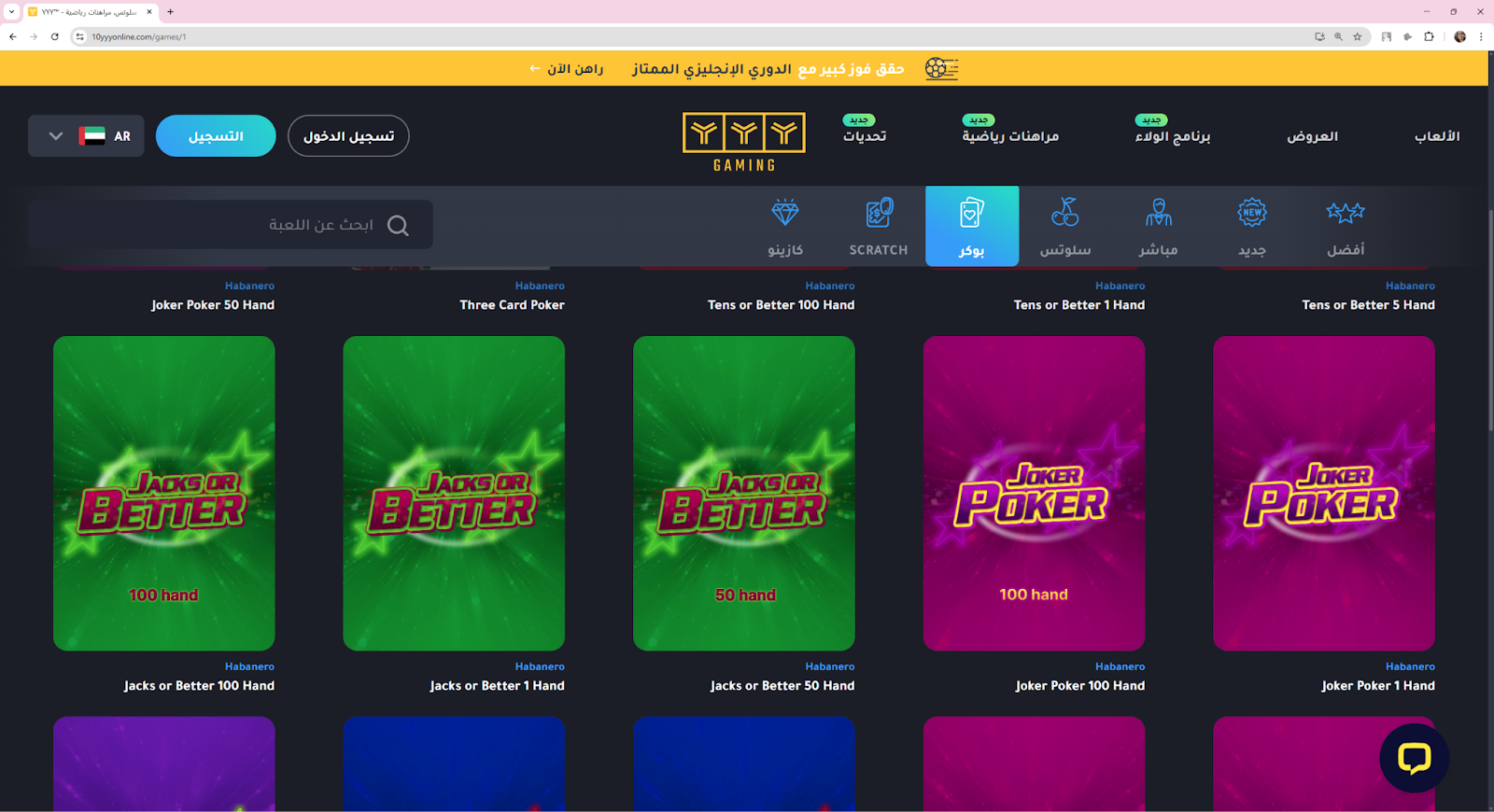Expand the AR language dropdown

pyautogui.click(x=86, y=136)
